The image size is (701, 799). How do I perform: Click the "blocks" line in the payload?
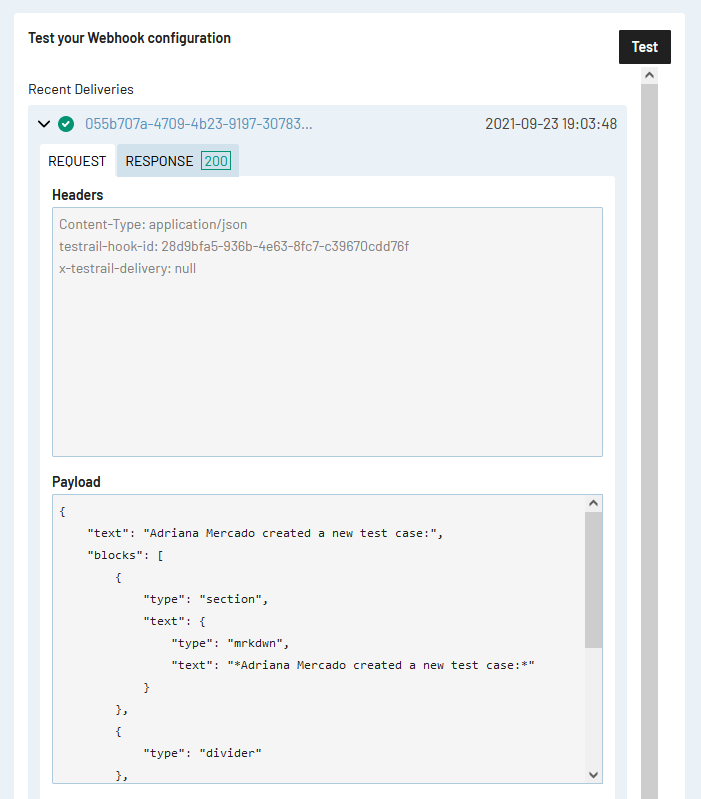click(x=124, y=555)
